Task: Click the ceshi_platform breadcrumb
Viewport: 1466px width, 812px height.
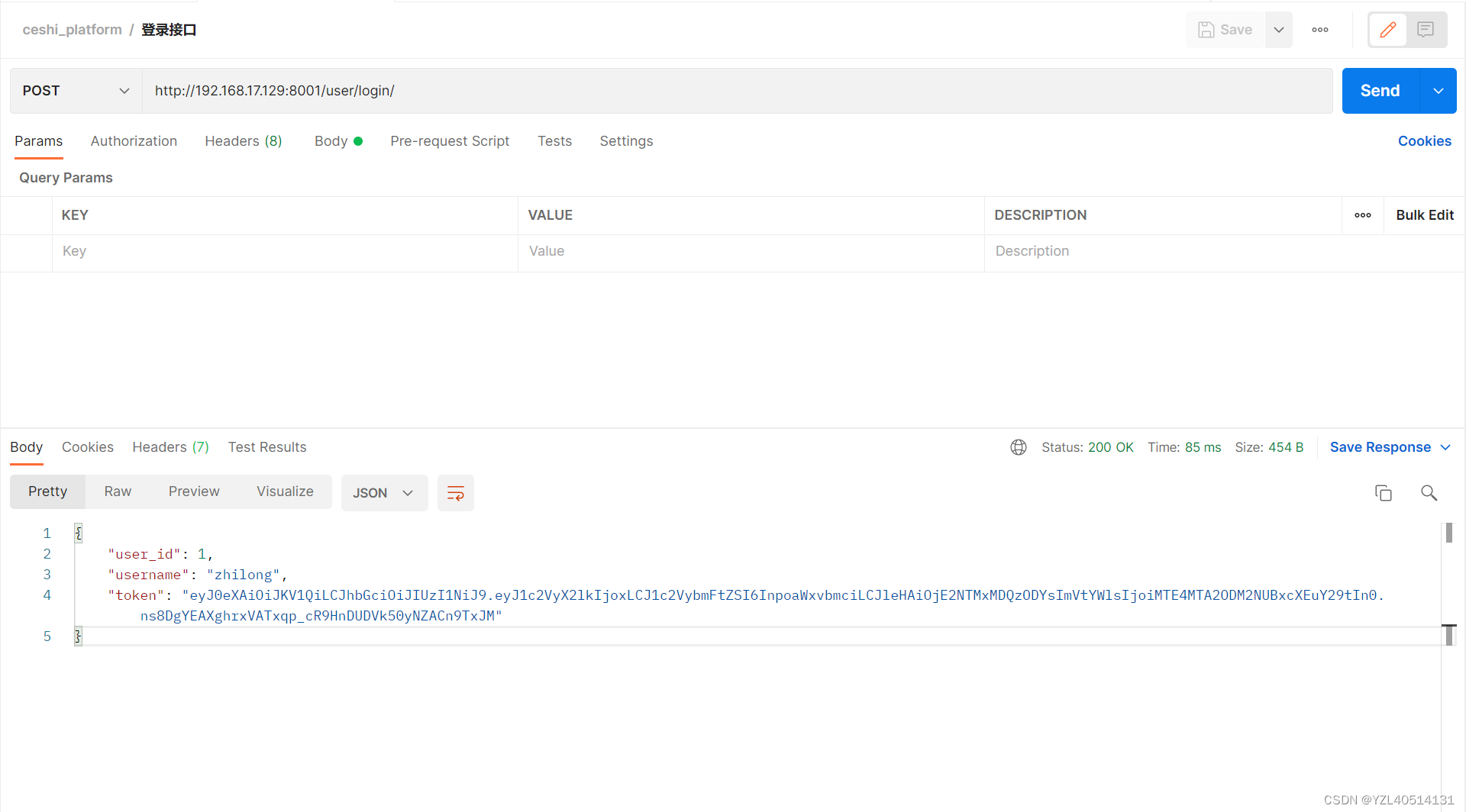Action: pos(73,30)
